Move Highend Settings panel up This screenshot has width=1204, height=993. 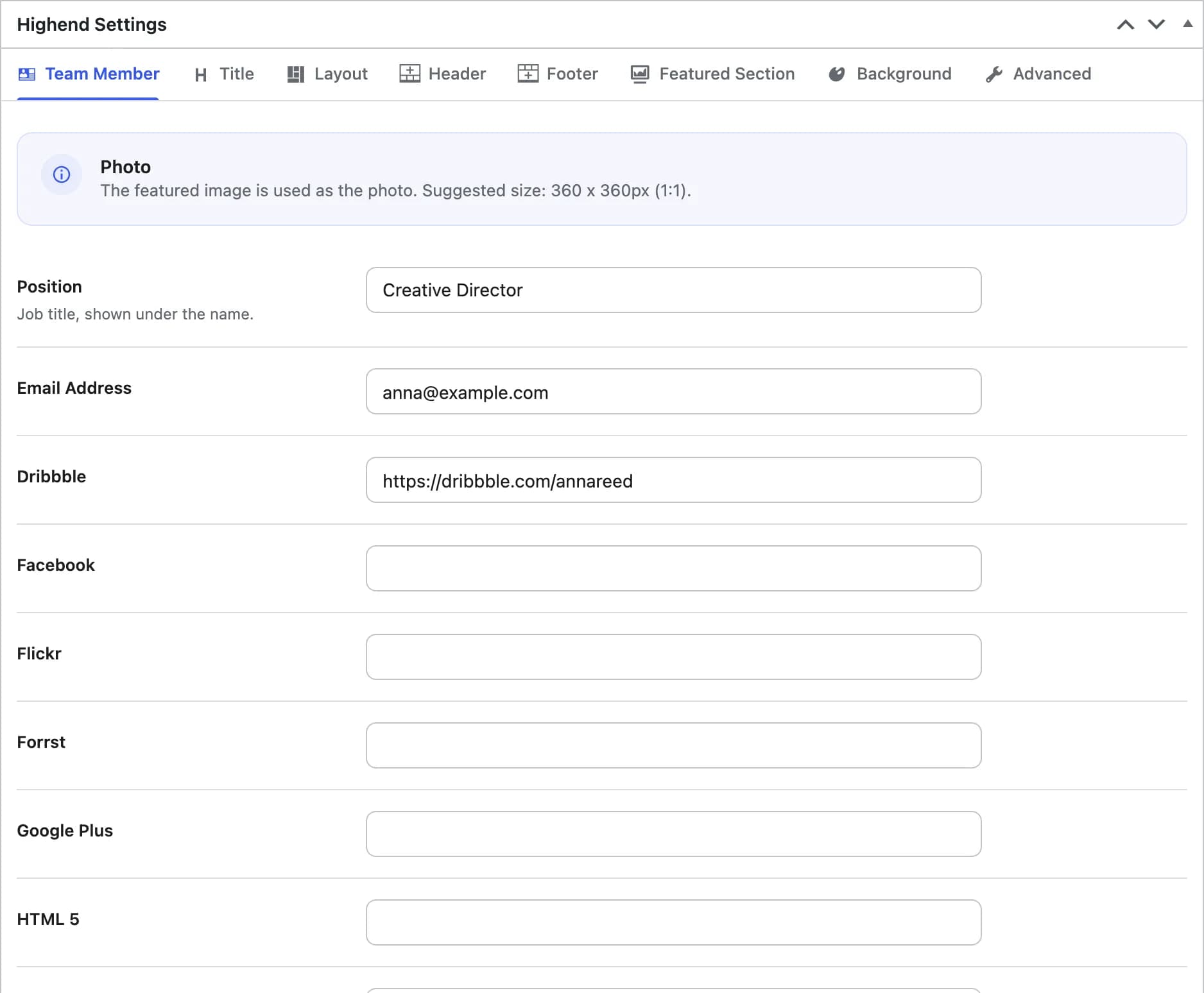point(1126,24)
